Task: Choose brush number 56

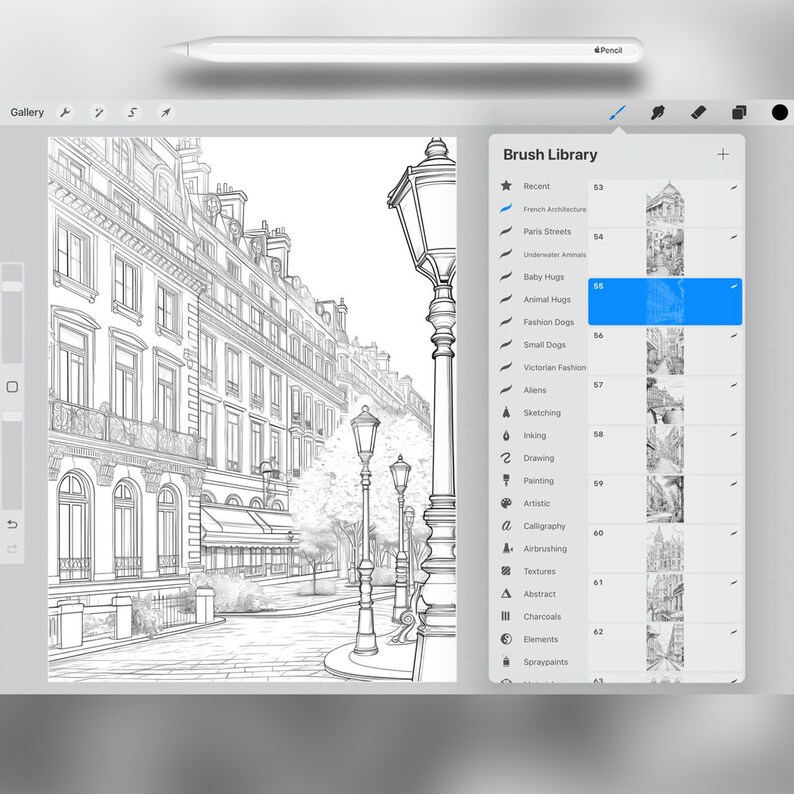Action: point(665,351)
